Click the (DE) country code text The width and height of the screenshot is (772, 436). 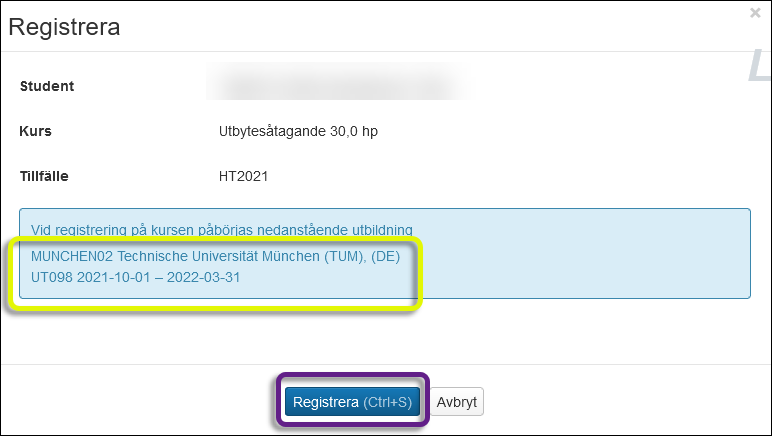point(382,256)
